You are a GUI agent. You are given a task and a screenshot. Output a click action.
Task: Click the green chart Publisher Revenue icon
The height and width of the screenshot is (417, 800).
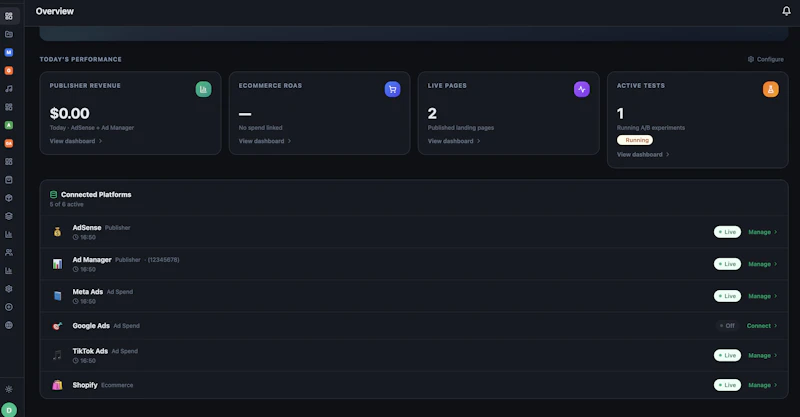click(x=203, y=89)
